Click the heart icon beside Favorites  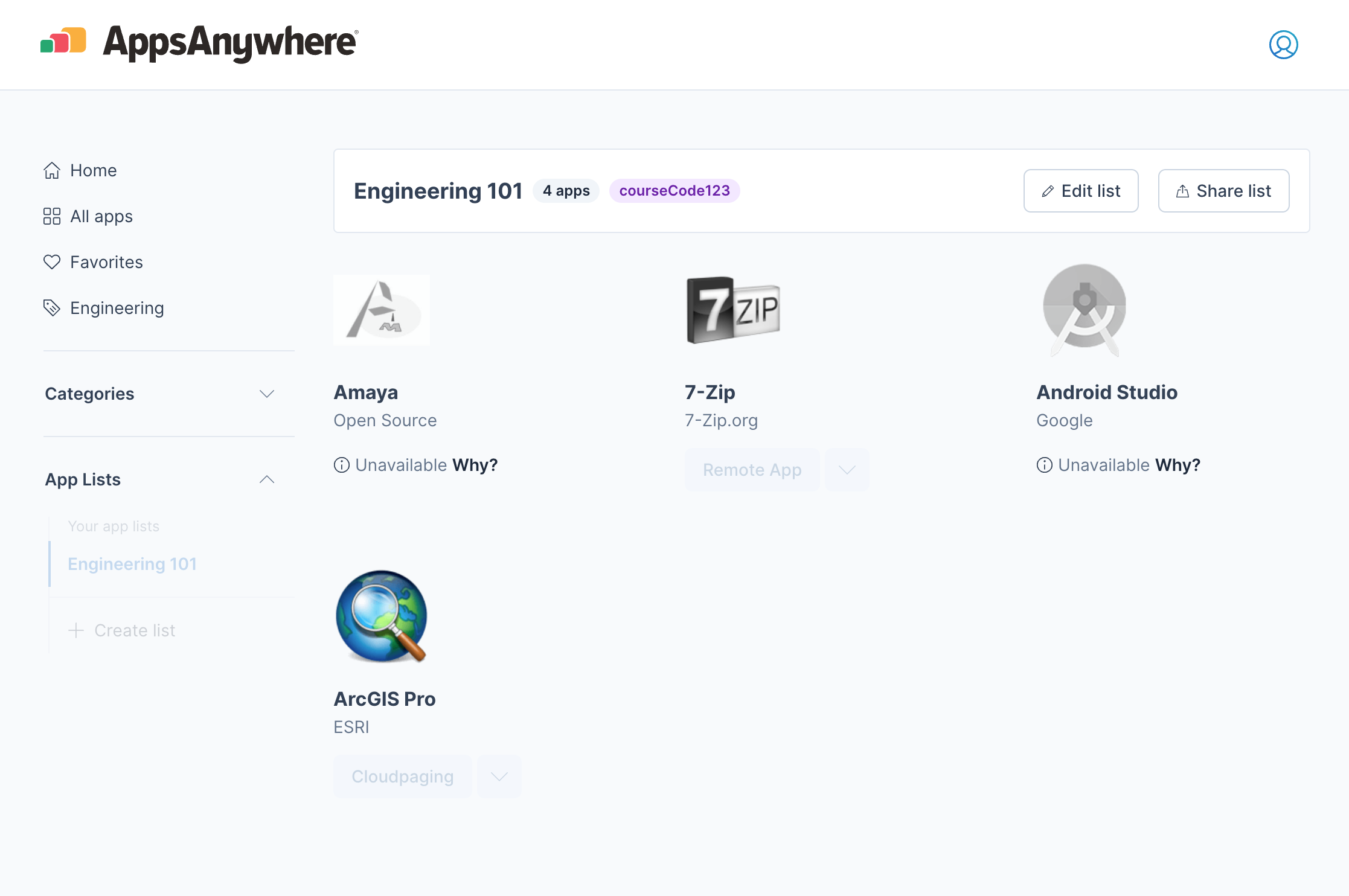click(x=52, y=262)
